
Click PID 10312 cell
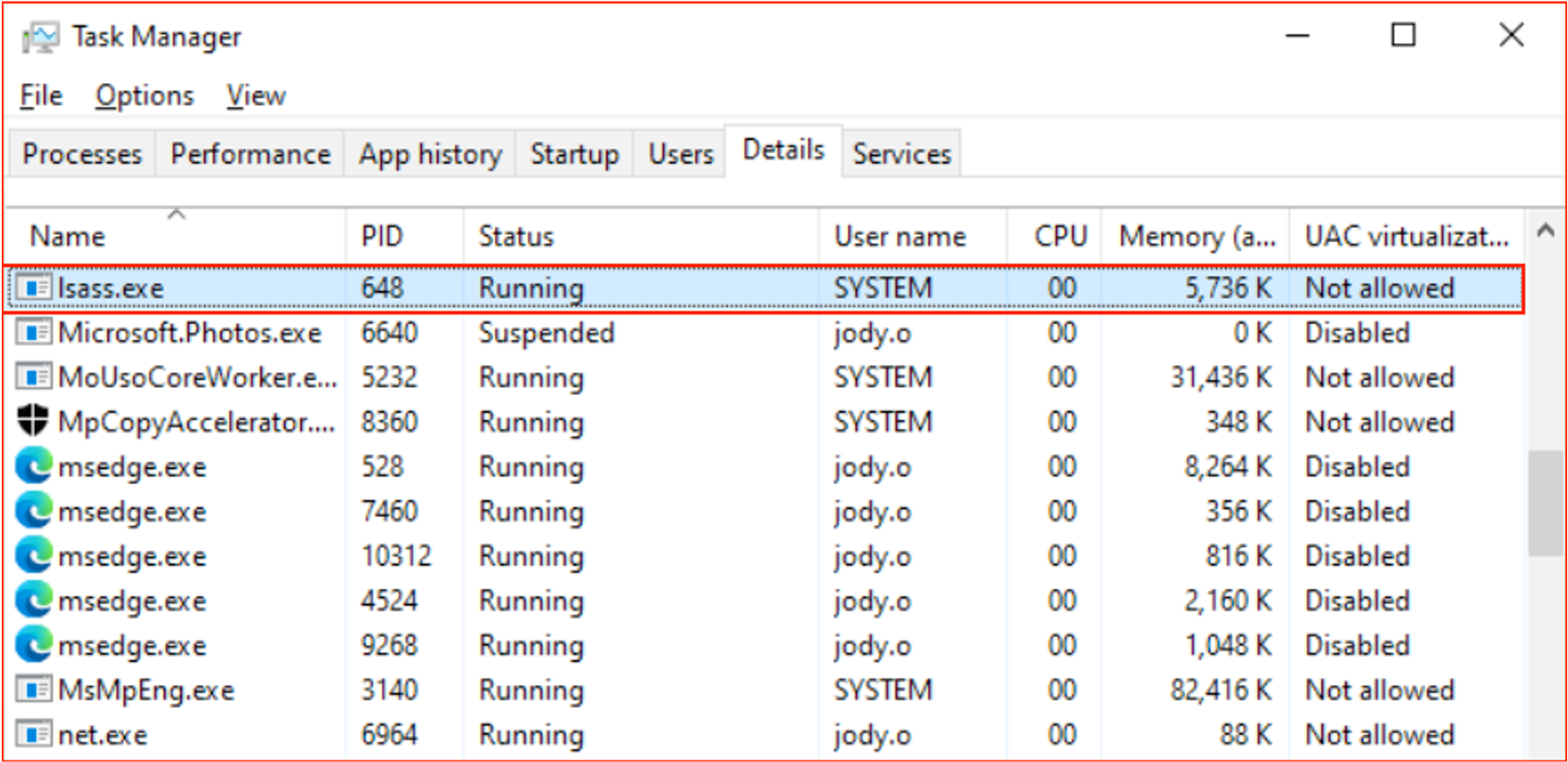click(x=397, y=556)
